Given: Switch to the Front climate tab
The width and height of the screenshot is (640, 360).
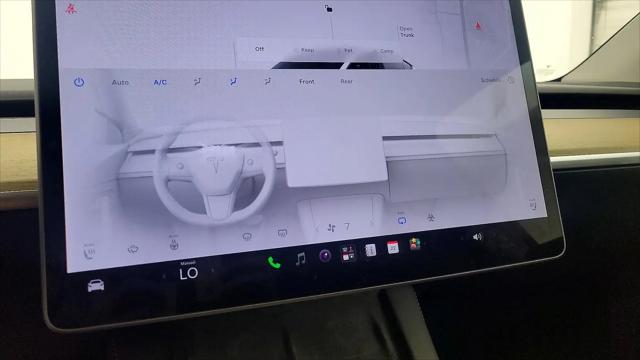Looking at the screenshot, I should pyautogui.click(x=307, y=82).
